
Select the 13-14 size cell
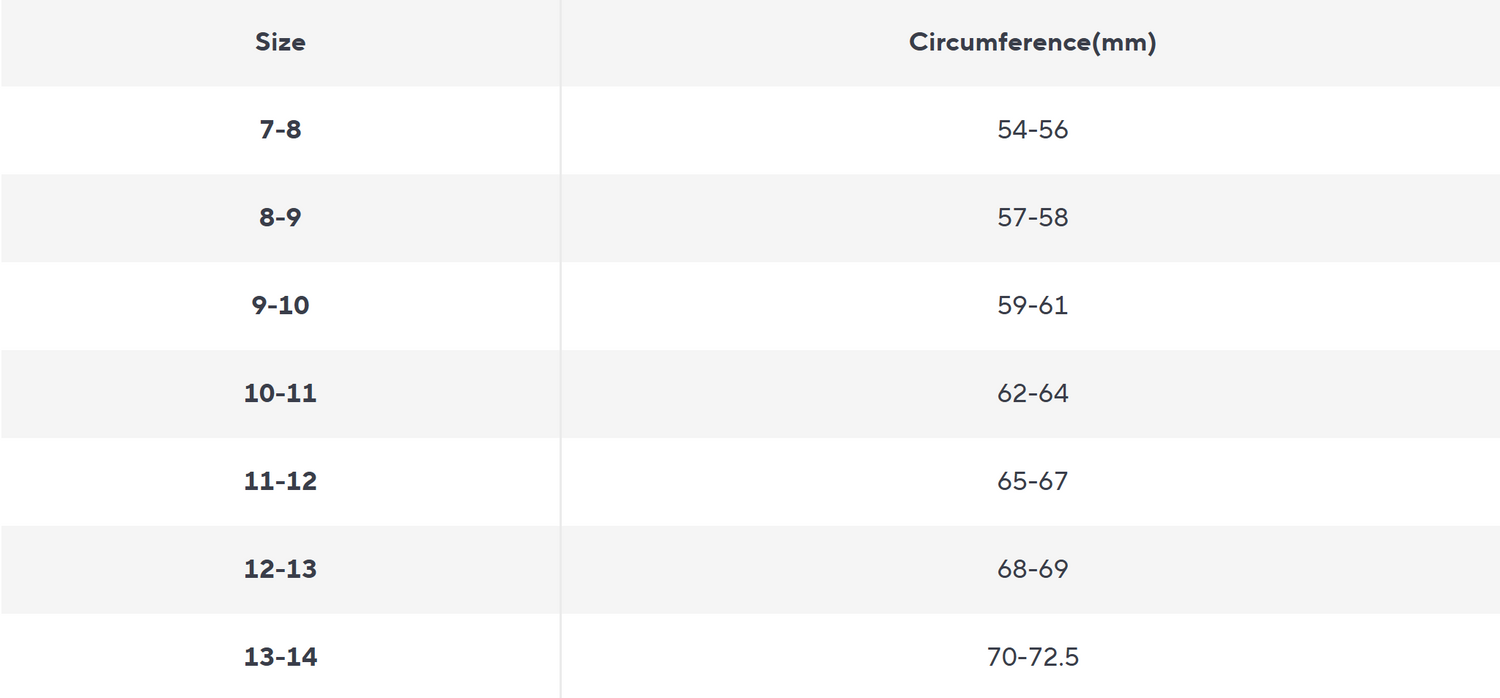280,657
